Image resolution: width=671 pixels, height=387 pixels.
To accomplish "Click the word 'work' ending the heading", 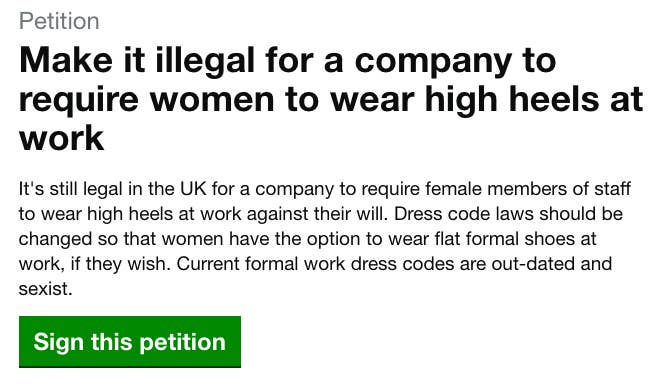I will (62, 138).
